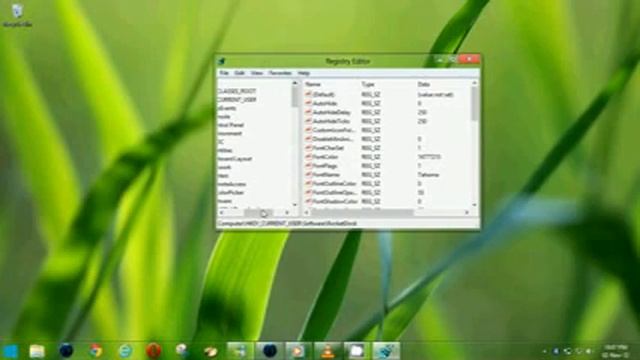Image resolution: width=640 pixels, height=360 pixels.
Task: Click the tree pane scroll-up arrow
Action: click(295, 83)
